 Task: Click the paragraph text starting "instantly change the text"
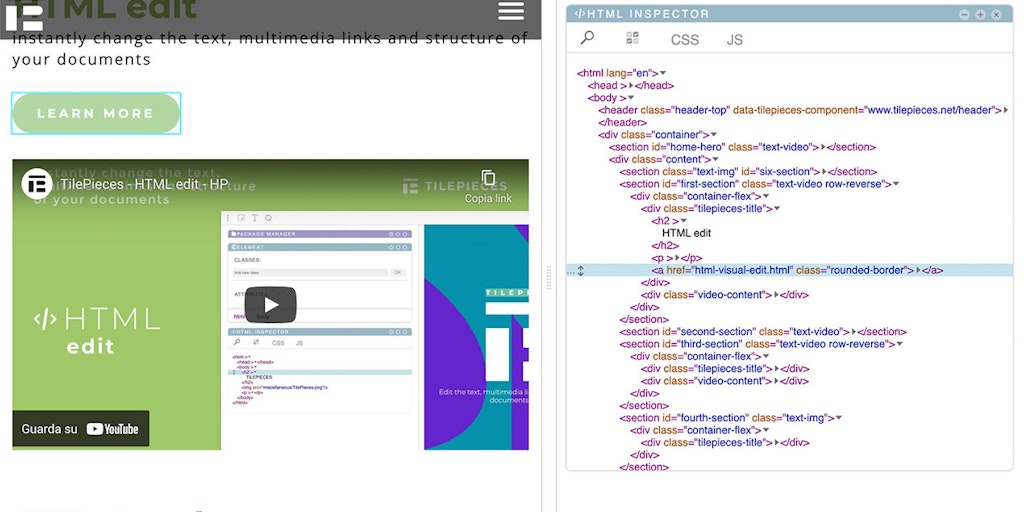click(x=270, y=49)
